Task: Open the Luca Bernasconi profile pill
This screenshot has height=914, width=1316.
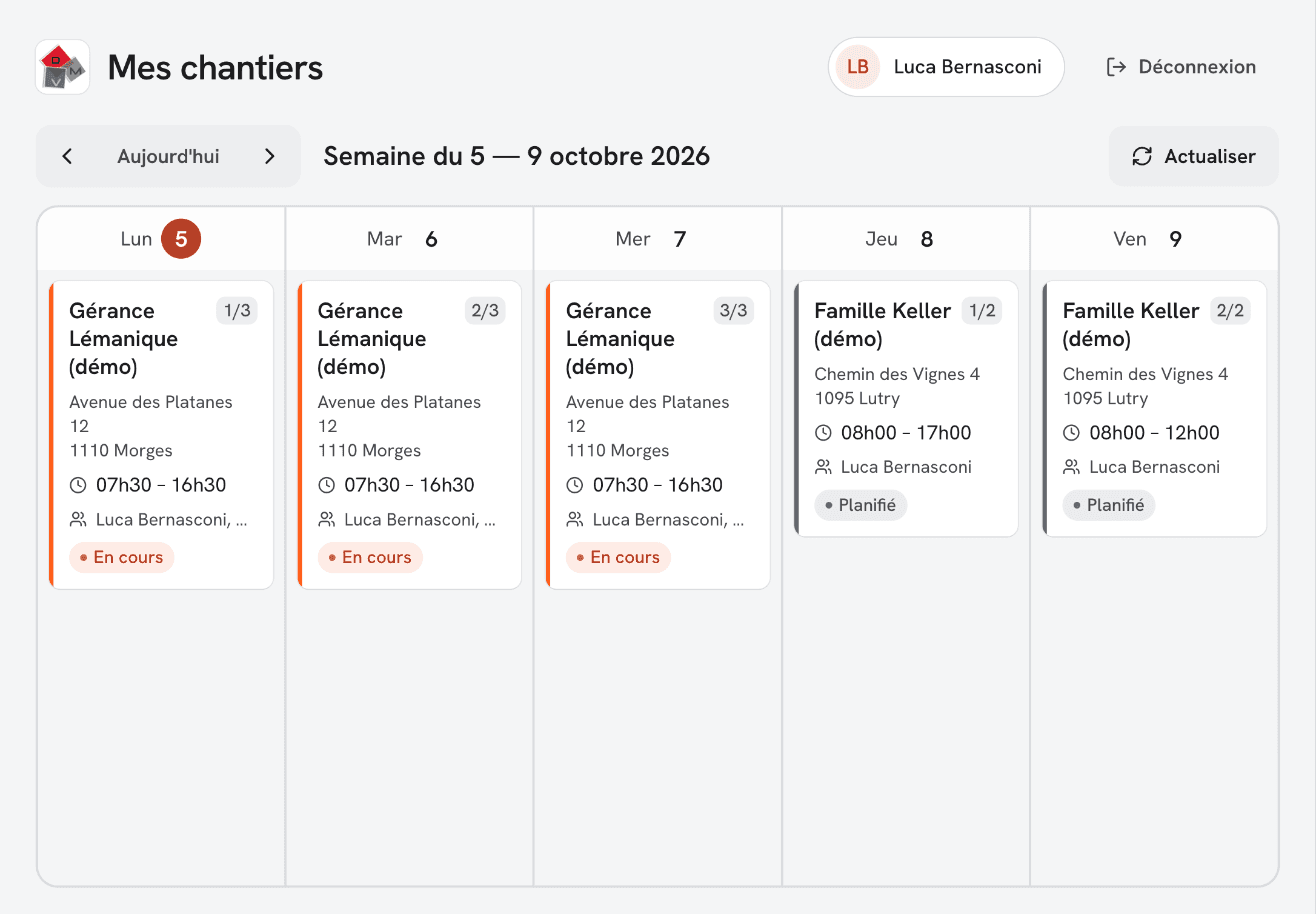Action: click(946, 67)
